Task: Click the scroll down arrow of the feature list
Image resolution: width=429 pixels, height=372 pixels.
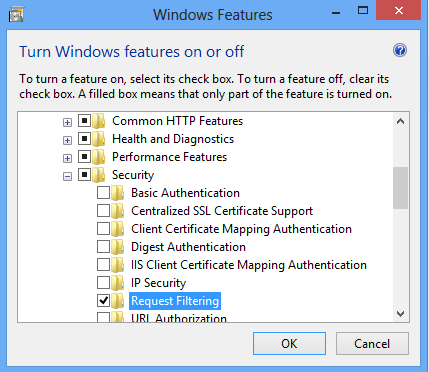Action: pos(400,314)
